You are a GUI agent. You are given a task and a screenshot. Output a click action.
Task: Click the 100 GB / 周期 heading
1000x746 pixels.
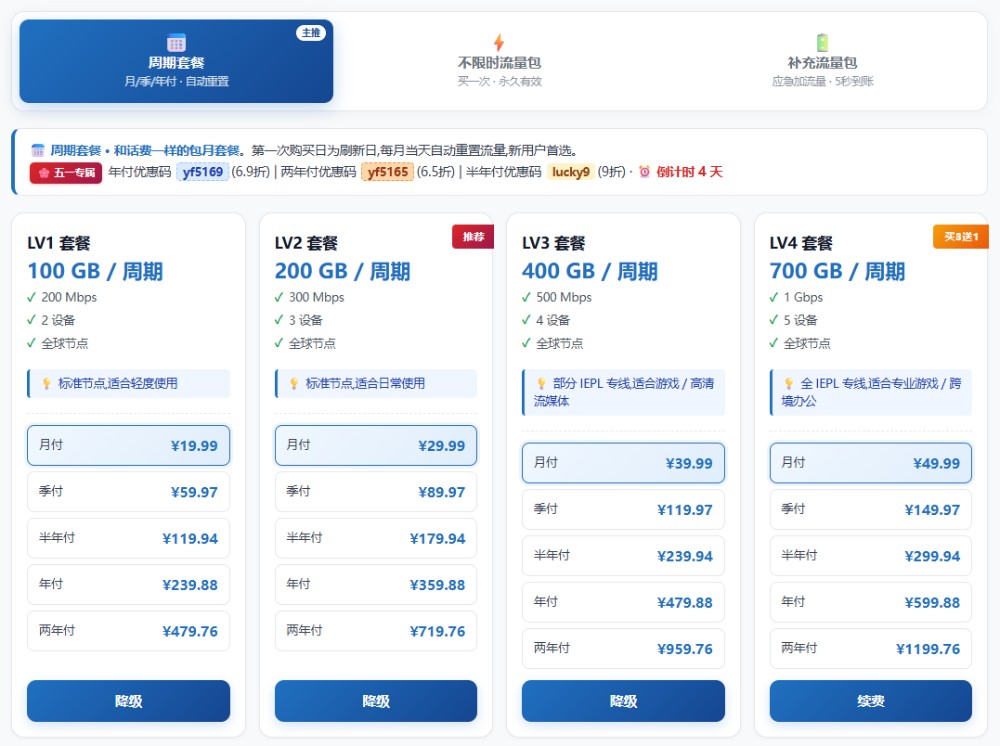pyautogui.click(x=95, y=271)
